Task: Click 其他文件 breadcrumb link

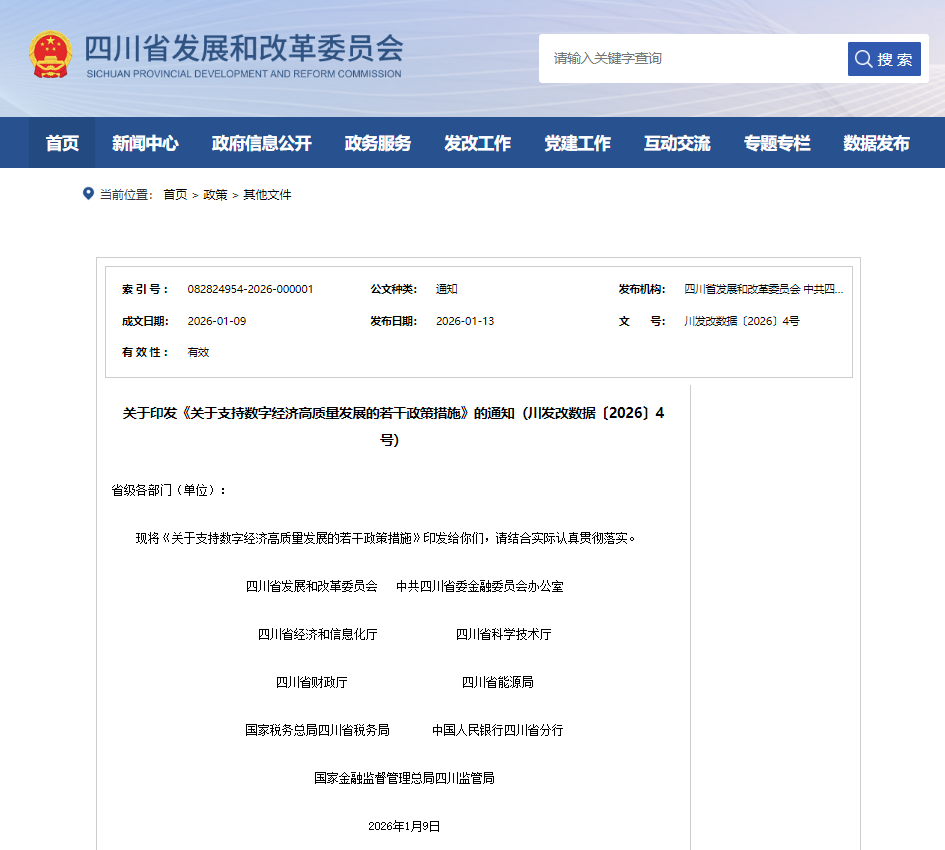Action: [x=267, y=195]
